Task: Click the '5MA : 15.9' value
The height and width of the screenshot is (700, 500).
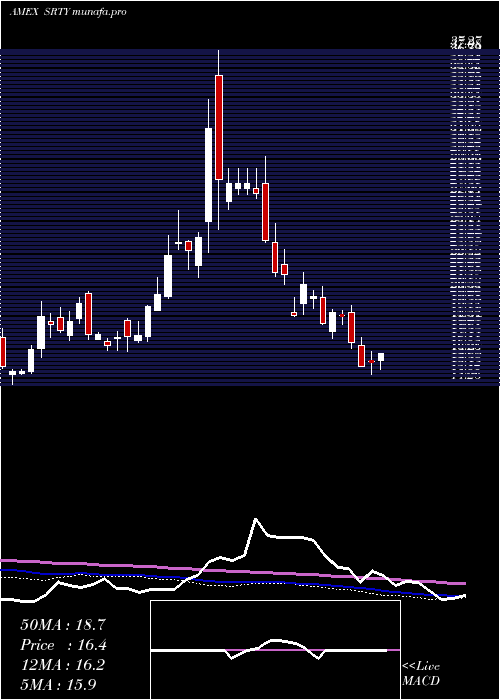Action: tap(58, 684)
